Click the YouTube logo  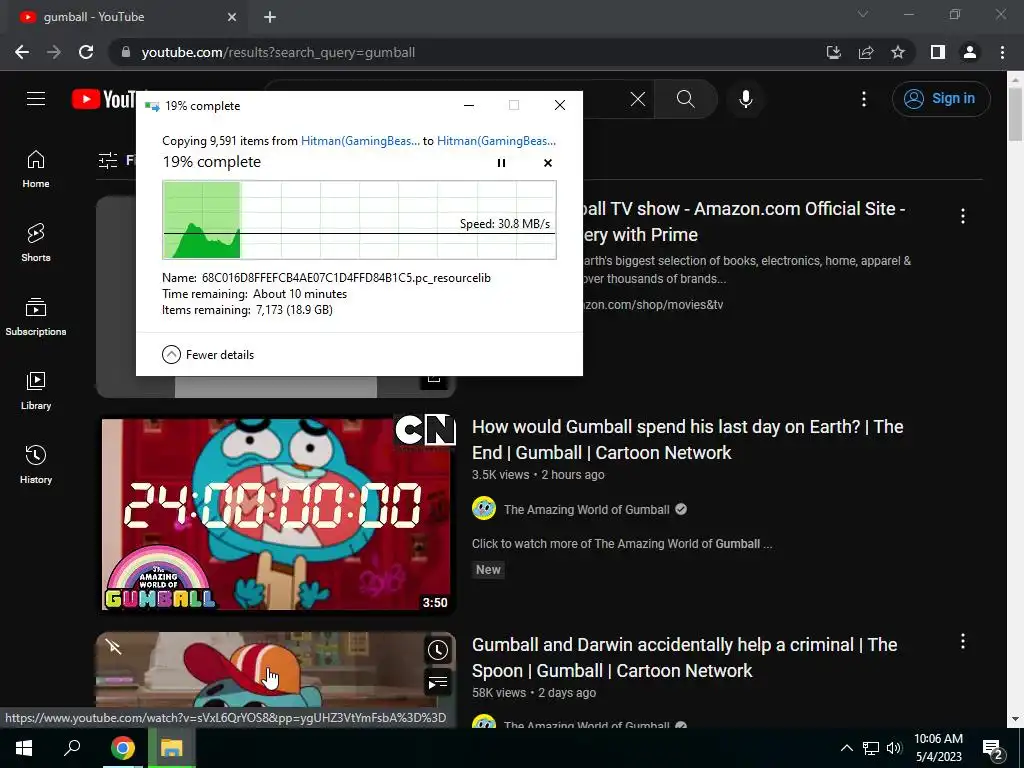103,99
